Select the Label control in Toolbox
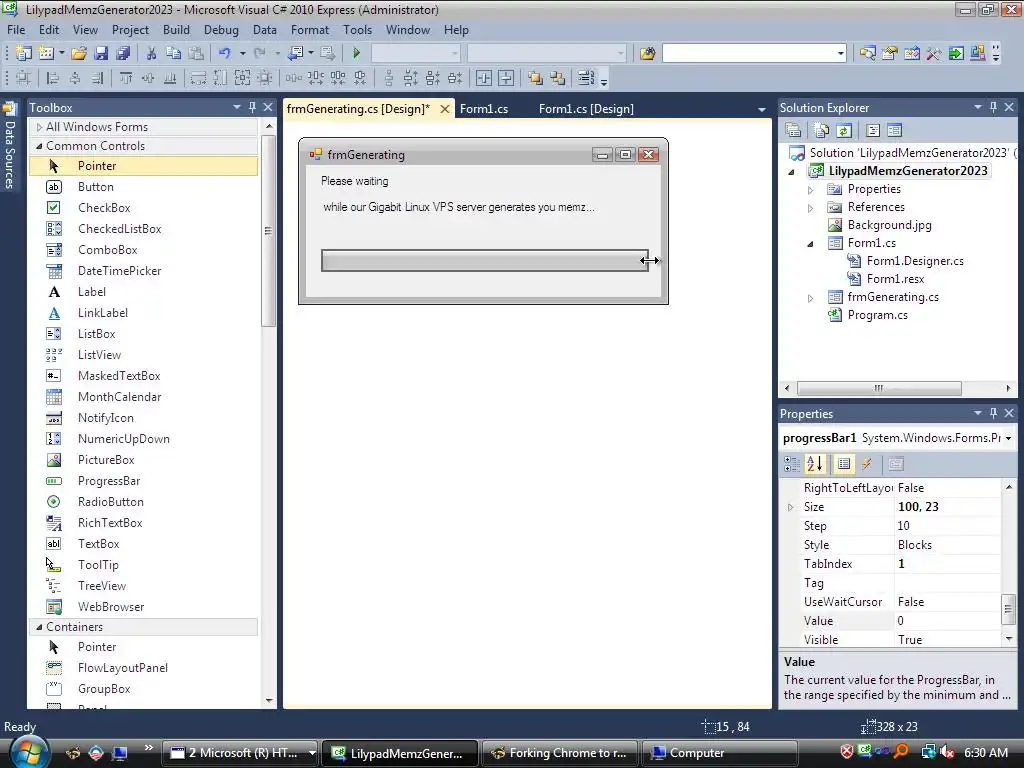 click(x=91, y=292)
